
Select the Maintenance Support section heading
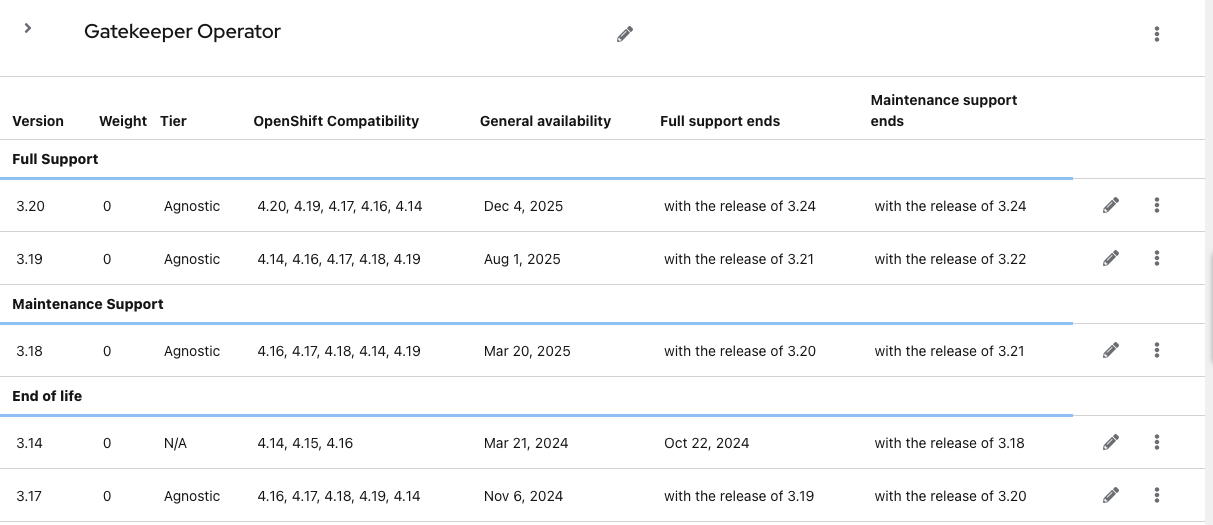pos(88,304)
